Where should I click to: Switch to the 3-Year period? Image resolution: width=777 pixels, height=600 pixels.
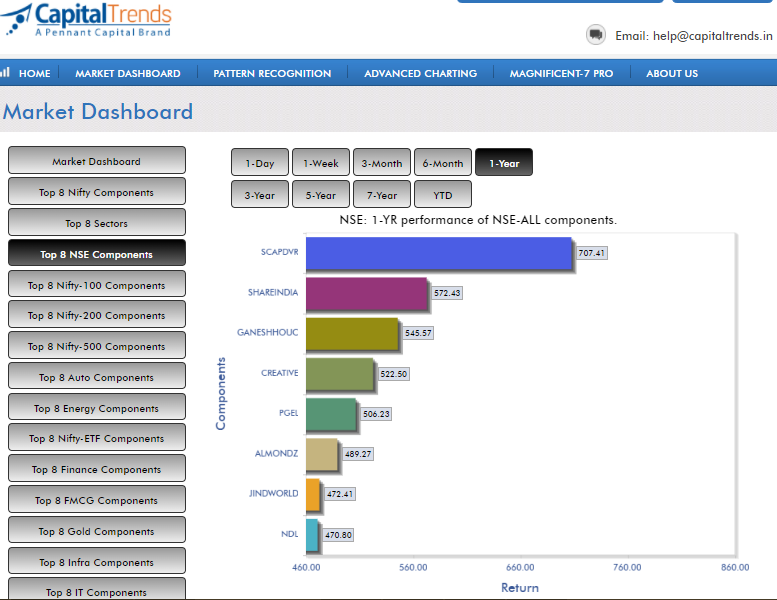260,195
